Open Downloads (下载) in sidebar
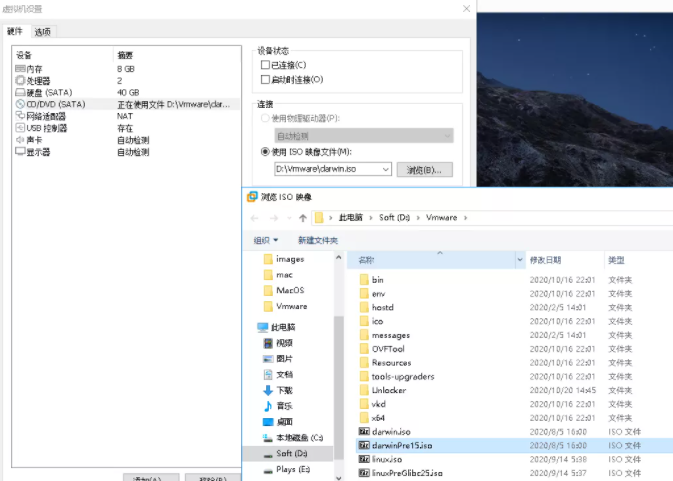This screenshot has width=673, height=481. pyautogui.click(x=278, y=390)
